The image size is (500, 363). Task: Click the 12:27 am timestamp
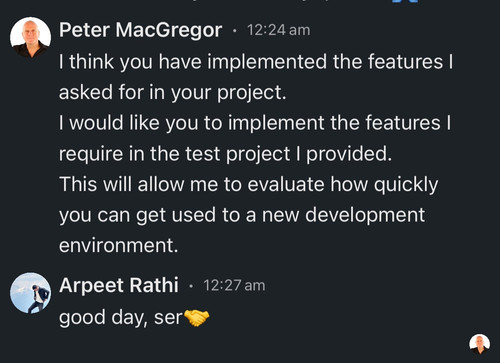[234, 286]
